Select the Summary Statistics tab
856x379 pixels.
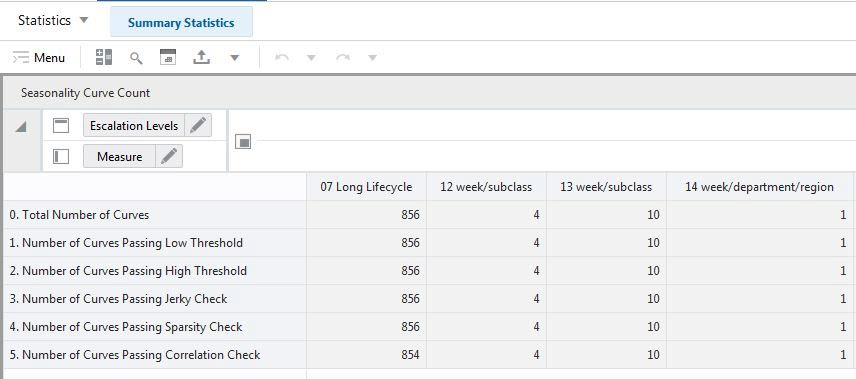181,22
